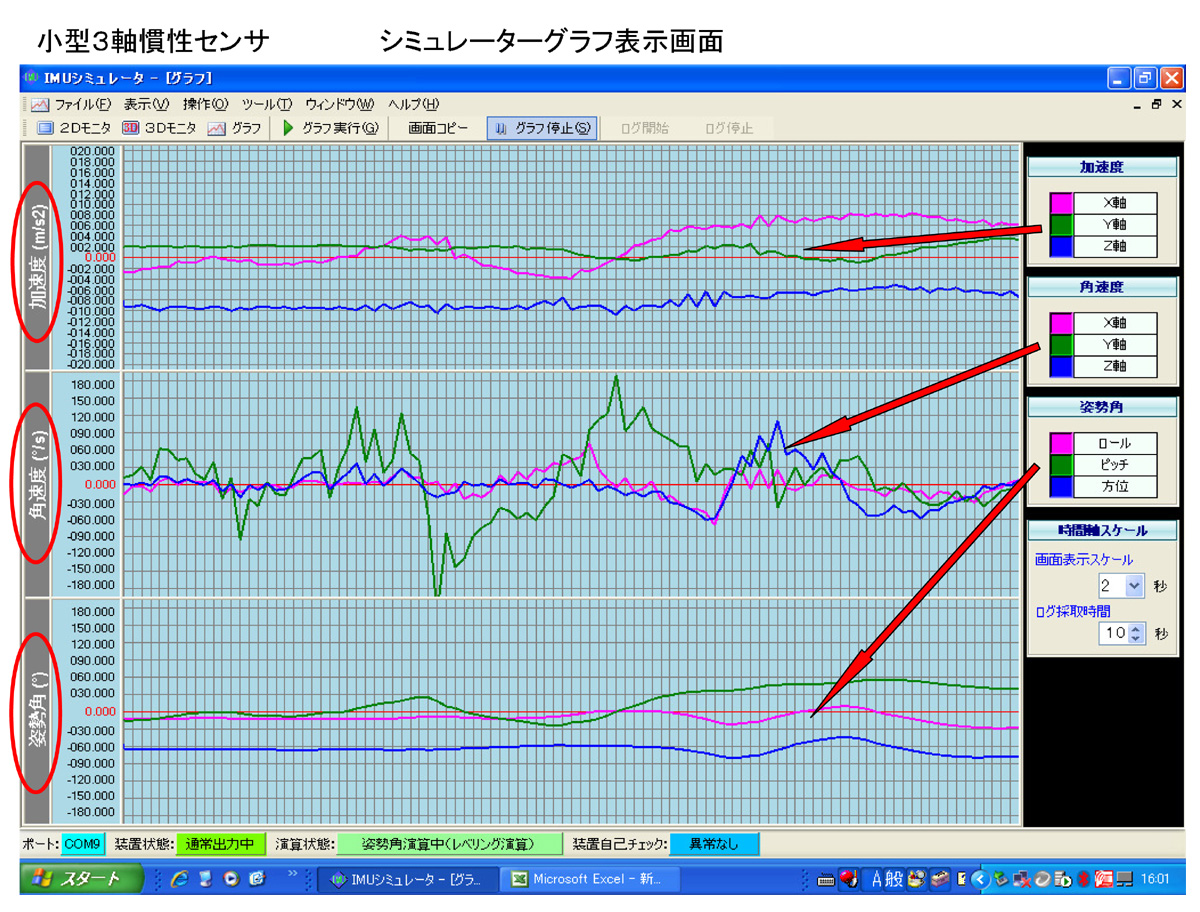Open the ファイル(F) menu
This screenshot has height=912, width=1200.
(82, 104)
